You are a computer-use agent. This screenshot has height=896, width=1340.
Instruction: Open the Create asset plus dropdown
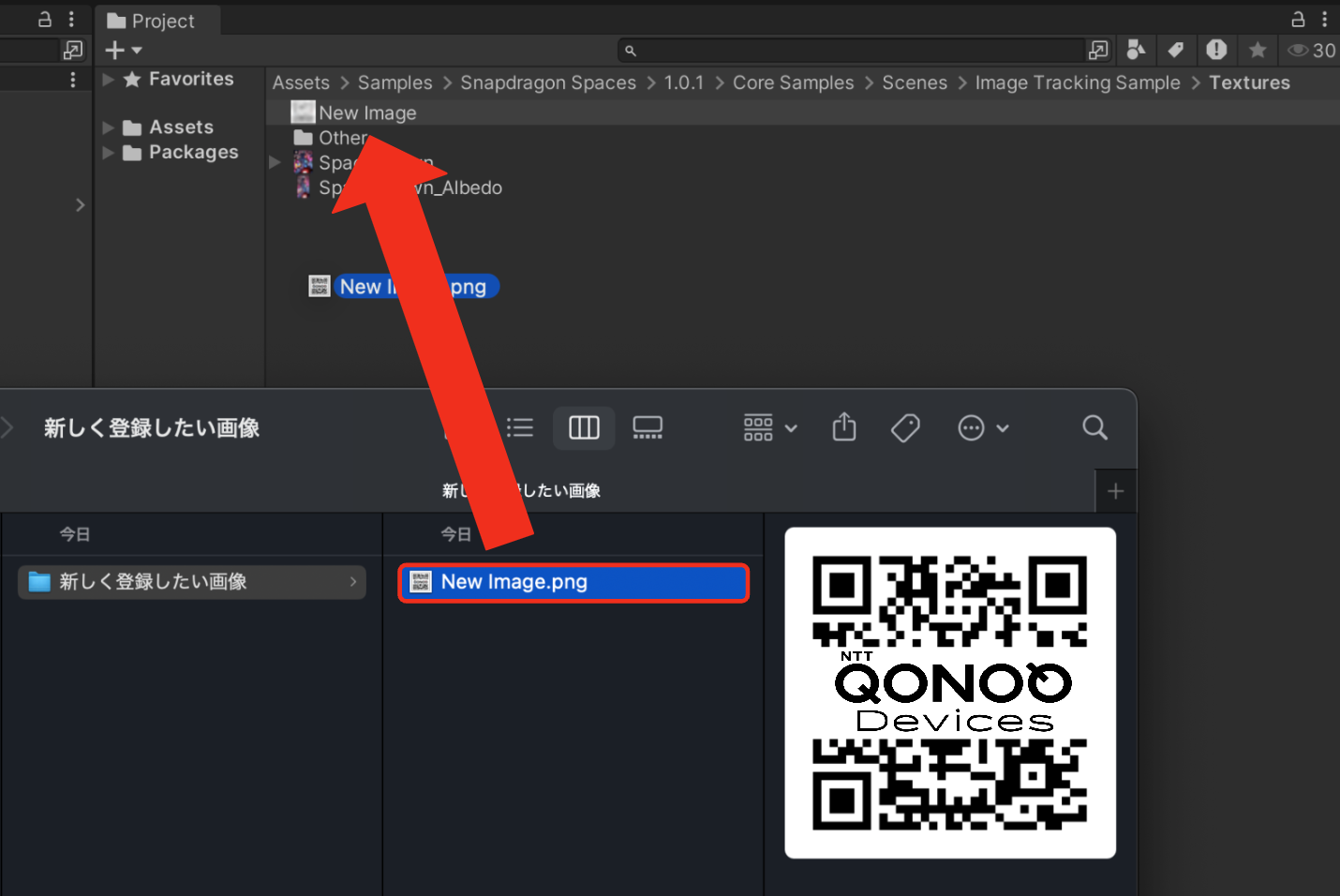click(x=123, y=50)
